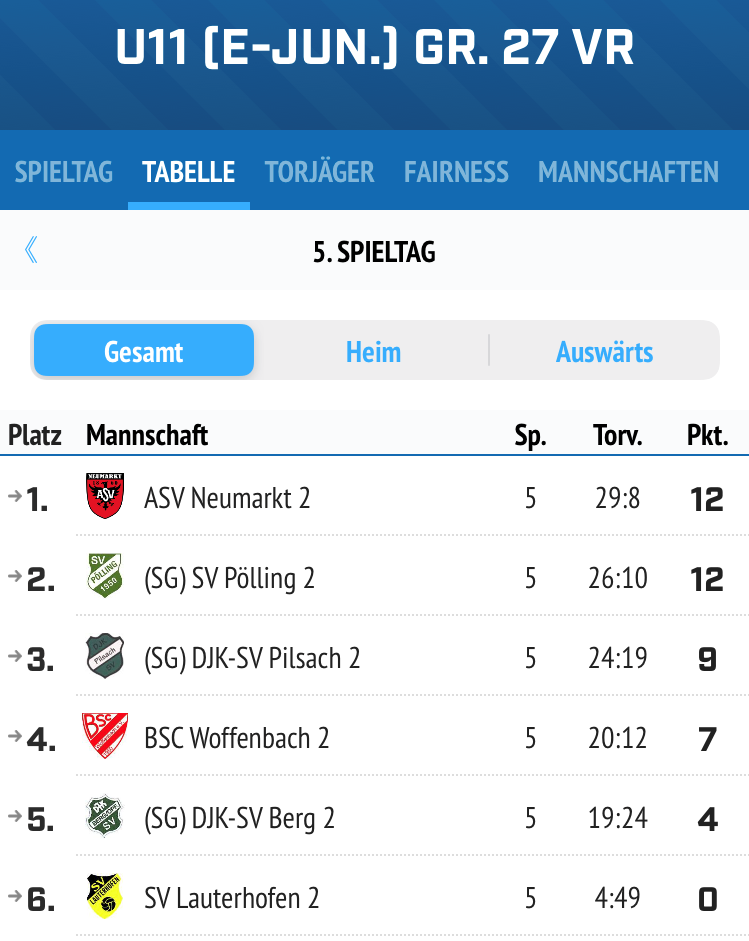Go to previous matchday with double chevron

click(x=31, y=250)
